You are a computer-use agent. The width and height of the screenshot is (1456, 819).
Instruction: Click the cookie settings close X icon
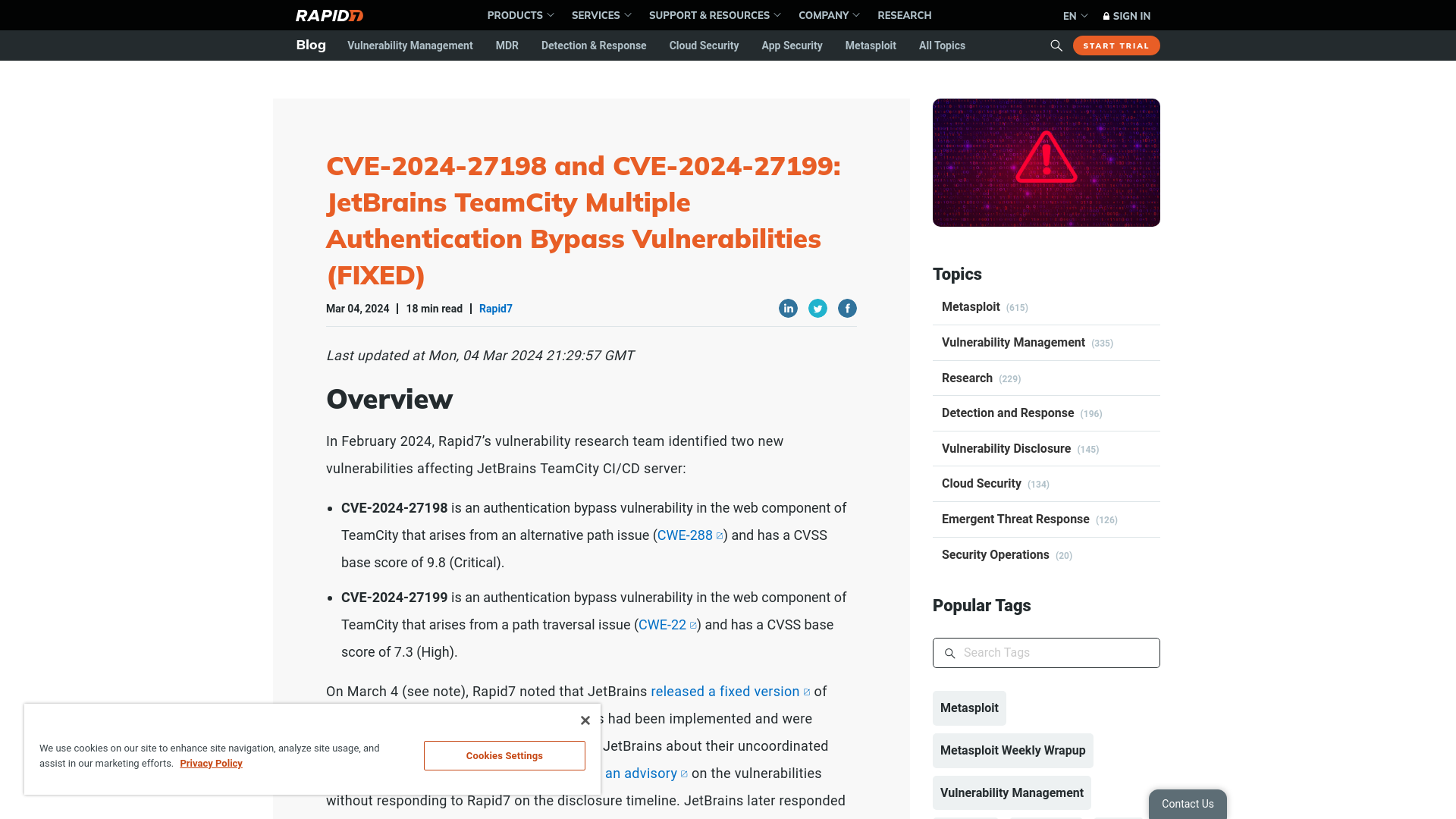[585, 720]
